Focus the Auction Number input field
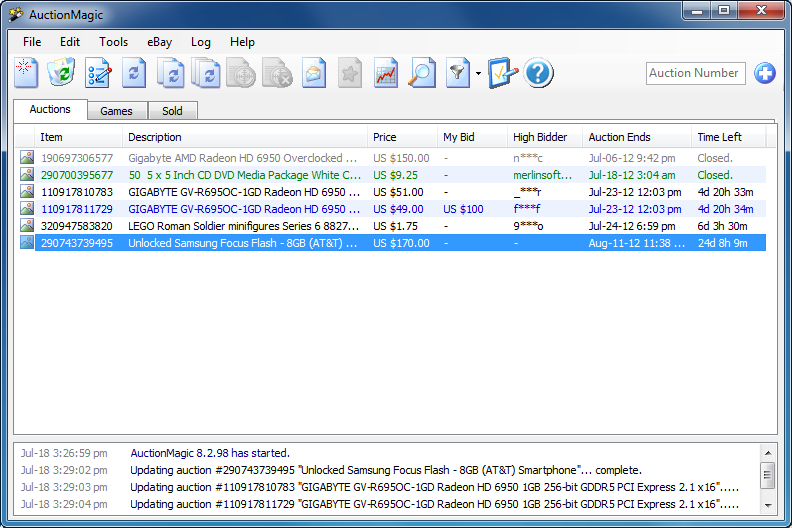792x528 pixels. (696, 73)
